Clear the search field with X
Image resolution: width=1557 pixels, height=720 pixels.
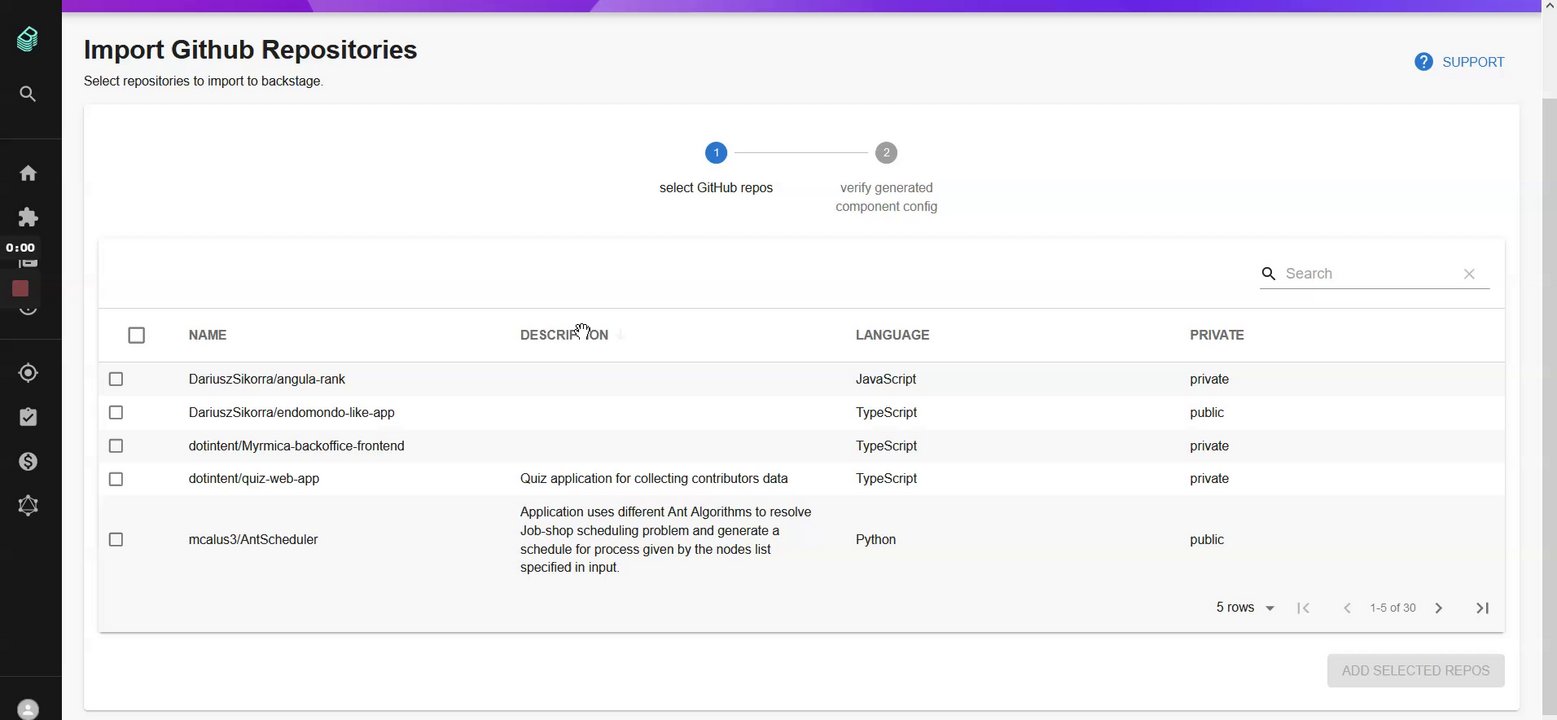click(1469, 274)
